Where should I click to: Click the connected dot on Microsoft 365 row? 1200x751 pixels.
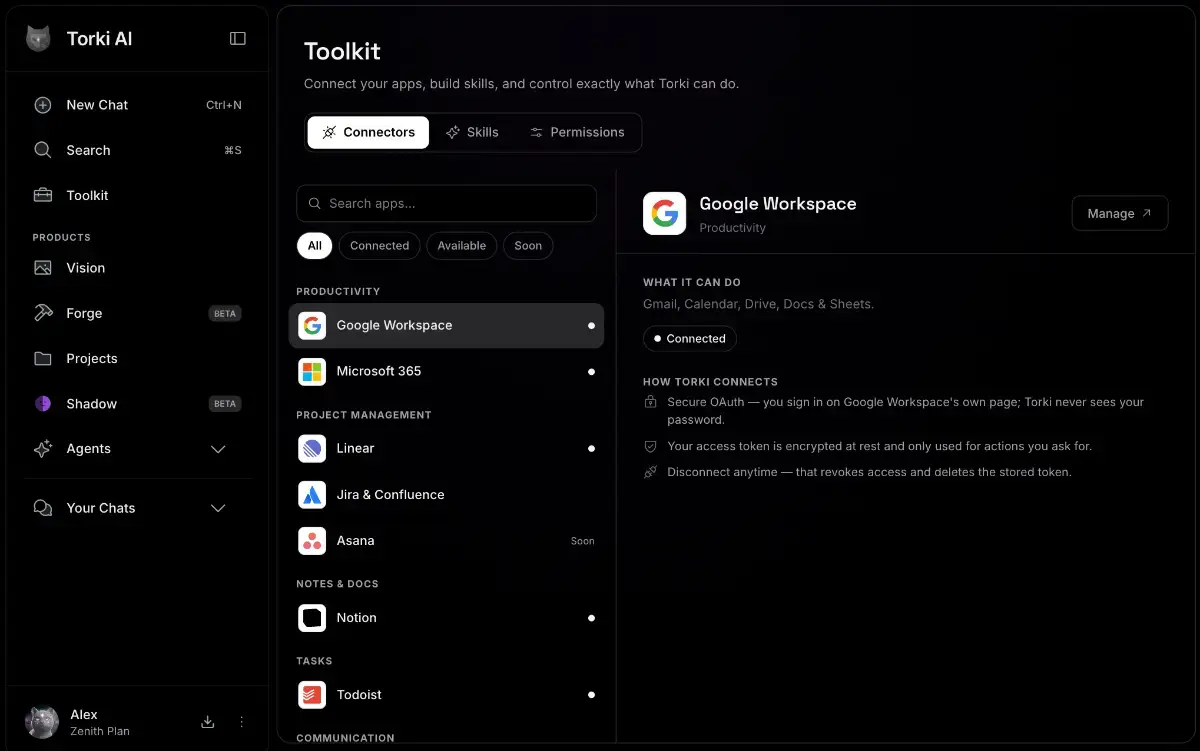591,372
